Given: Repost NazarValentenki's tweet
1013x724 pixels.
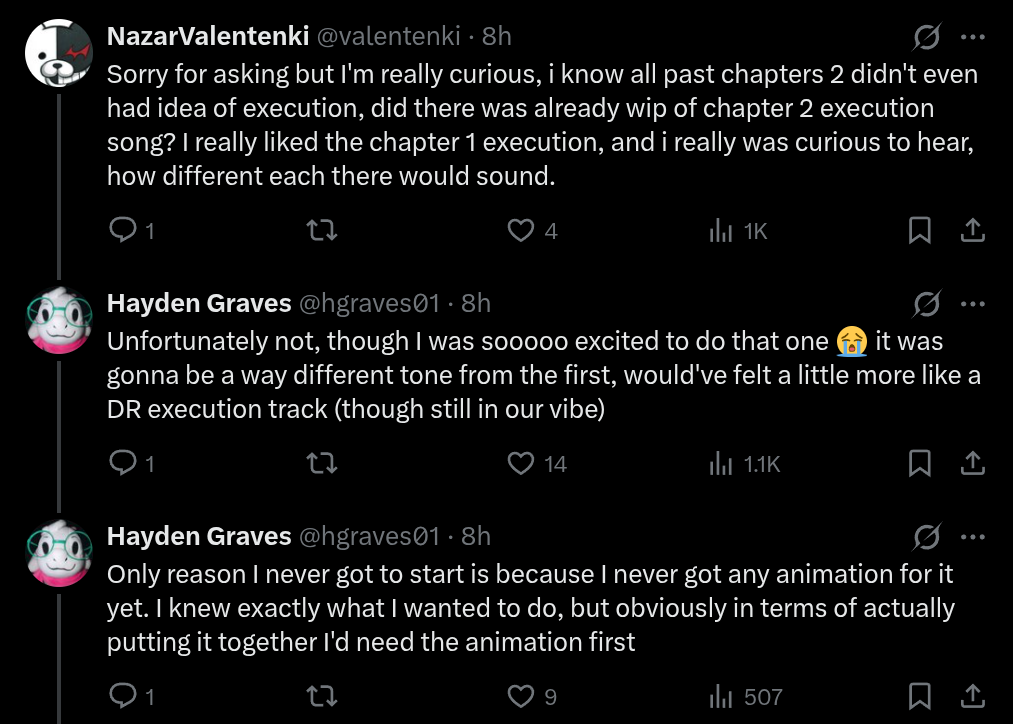Looking at the screenshot, I should point(322,231).
